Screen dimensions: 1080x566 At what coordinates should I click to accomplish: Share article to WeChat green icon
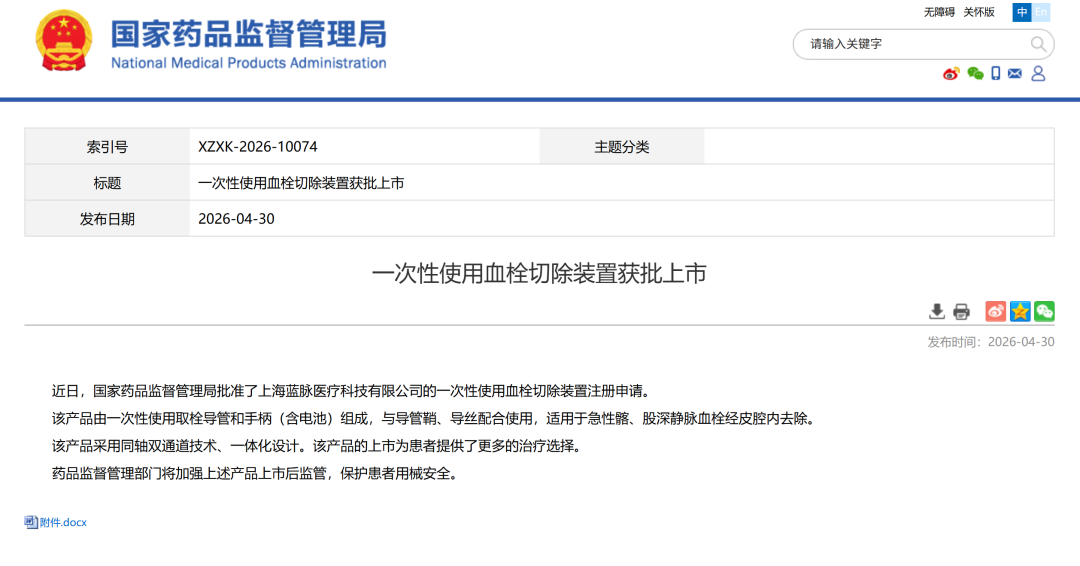pos(1044,311)
